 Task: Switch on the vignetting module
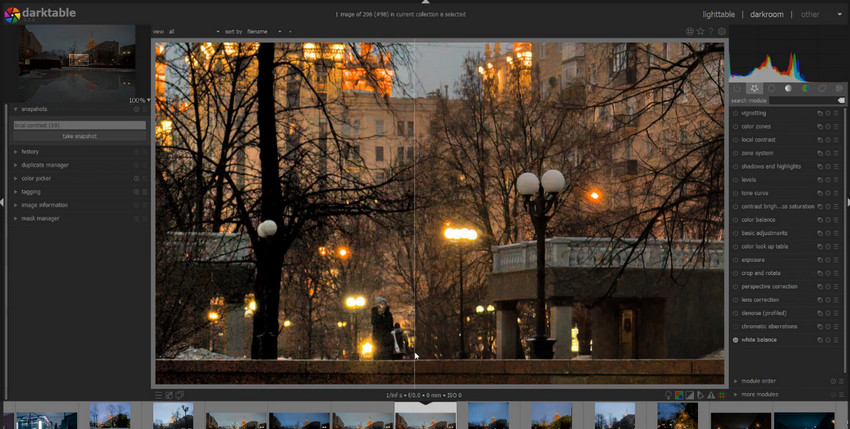(736, 113)
